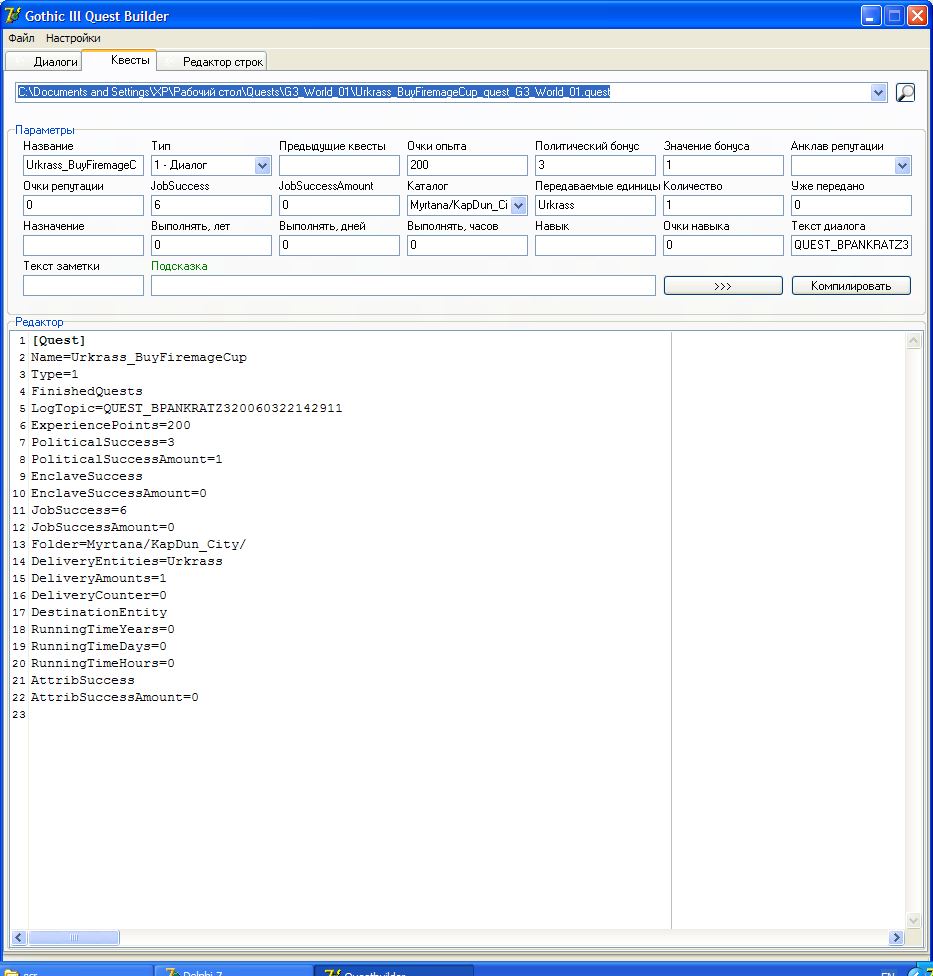Expand the quest file path dropdown arrow
The image size is (933, 976).
(878, 93)
